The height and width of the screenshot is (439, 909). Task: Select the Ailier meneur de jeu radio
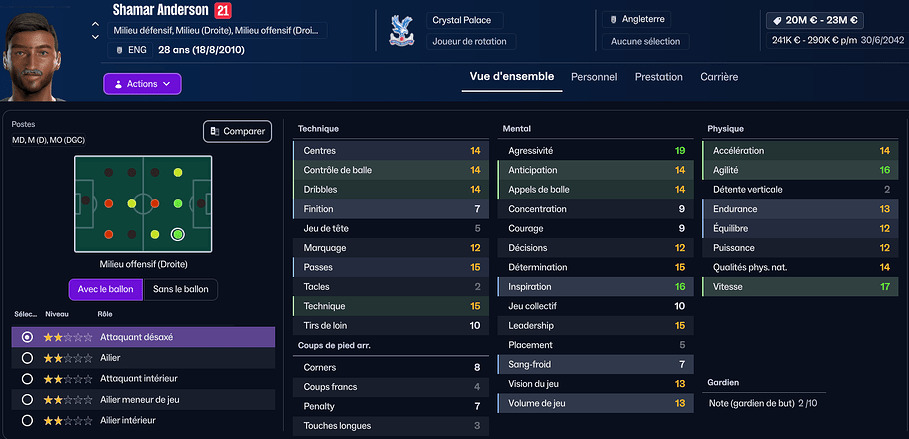click(x=27, y=400)
